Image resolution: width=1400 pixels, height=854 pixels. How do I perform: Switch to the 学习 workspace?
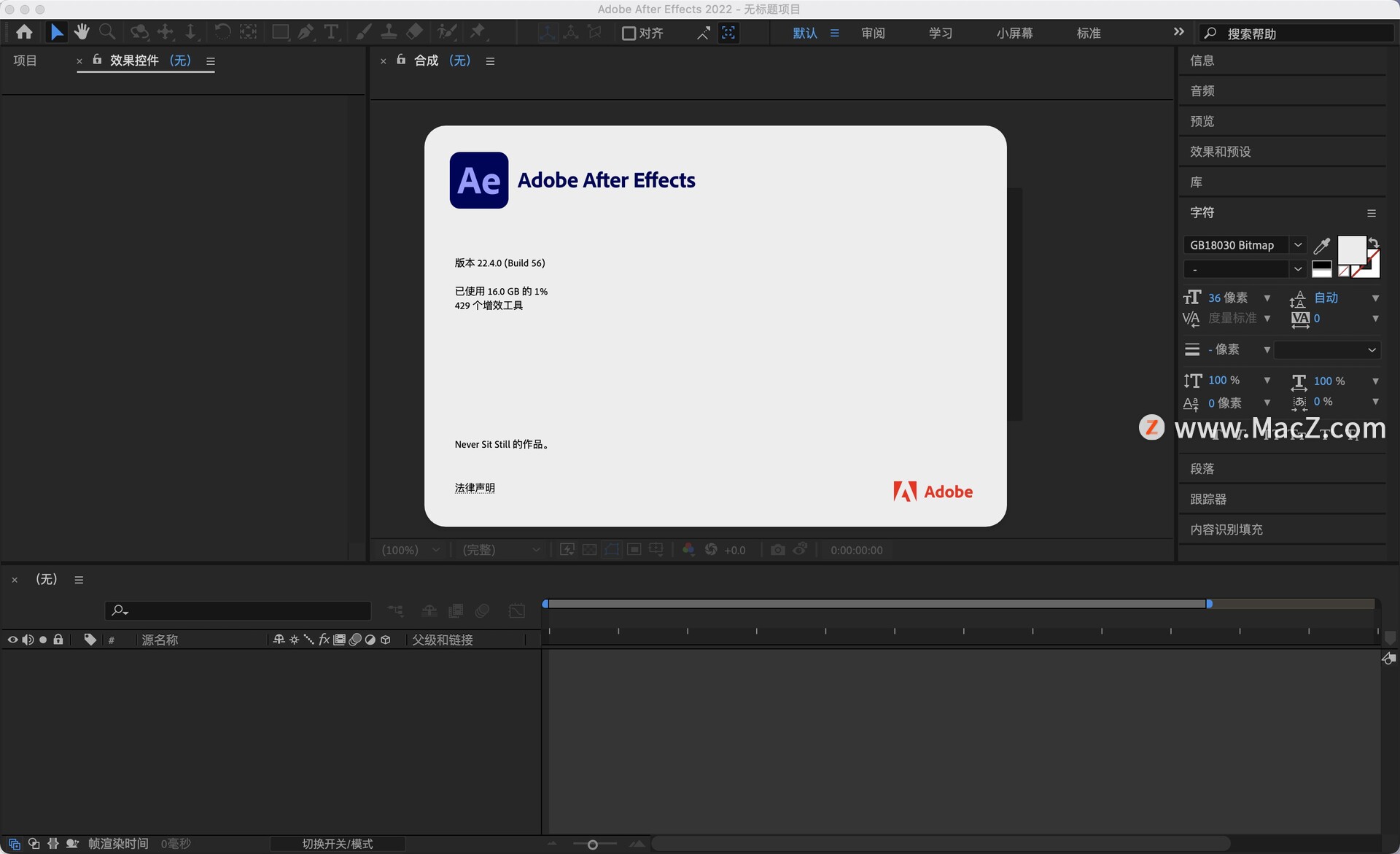tap(941, 33)
